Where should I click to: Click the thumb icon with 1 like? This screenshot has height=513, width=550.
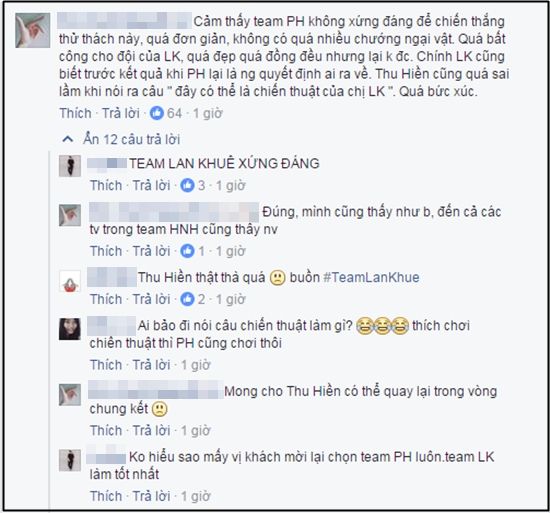[187, 251]
